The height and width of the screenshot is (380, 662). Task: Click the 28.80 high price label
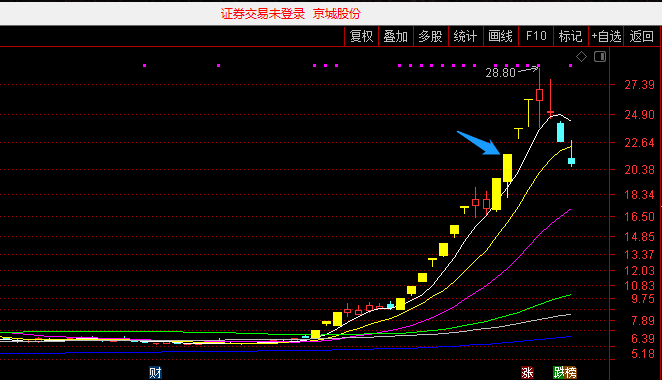pos(500,73)
